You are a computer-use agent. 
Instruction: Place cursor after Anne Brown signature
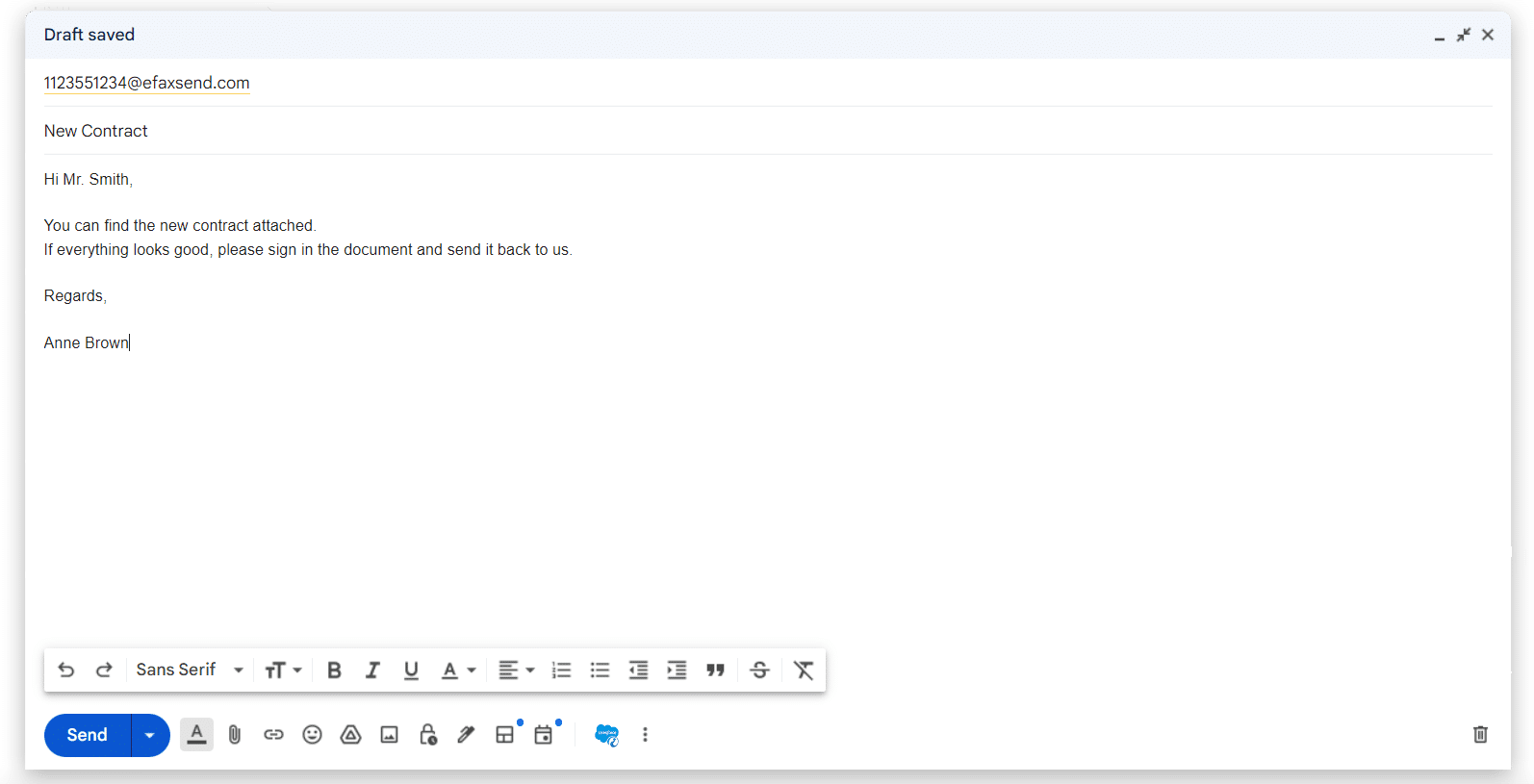[130, 342]
